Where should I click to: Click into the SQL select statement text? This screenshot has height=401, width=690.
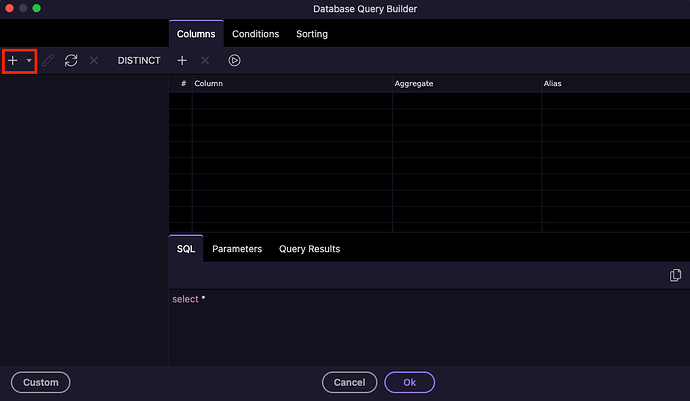[x=189, y=299]
